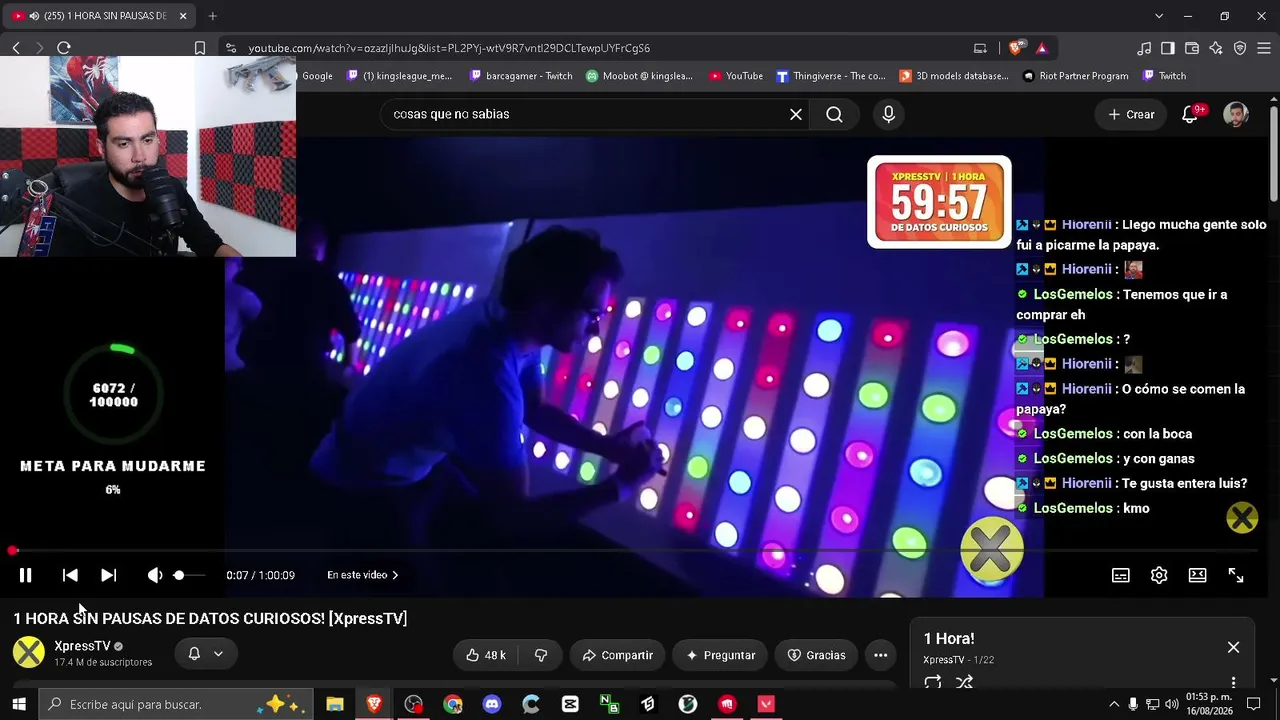
Task: Open video player settings gear
Action: (x=1159, y=575)
